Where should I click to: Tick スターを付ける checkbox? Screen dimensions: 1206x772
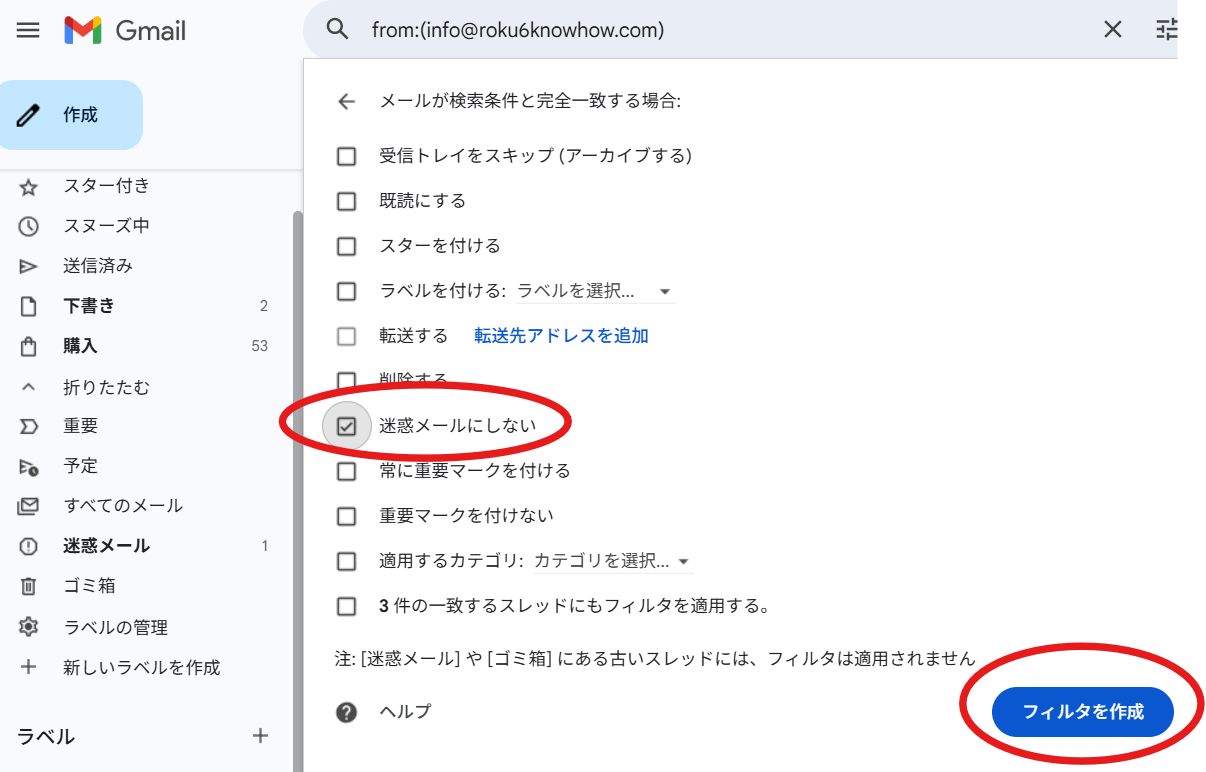[x=347, y=246]
